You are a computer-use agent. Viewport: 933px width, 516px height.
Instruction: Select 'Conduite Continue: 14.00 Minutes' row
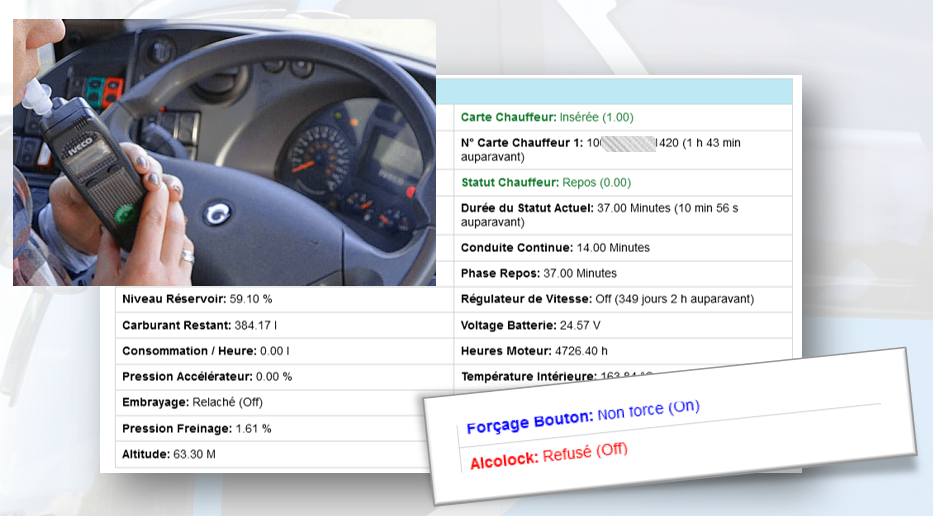point(623,248)
